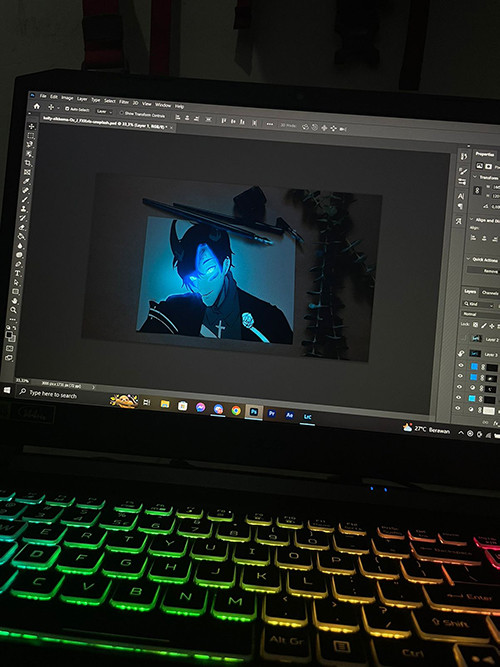Image resolution: width=500 pixels, height=667 pixels.
Task: Select the Hand tool
Action: click(x=15, y=301)
